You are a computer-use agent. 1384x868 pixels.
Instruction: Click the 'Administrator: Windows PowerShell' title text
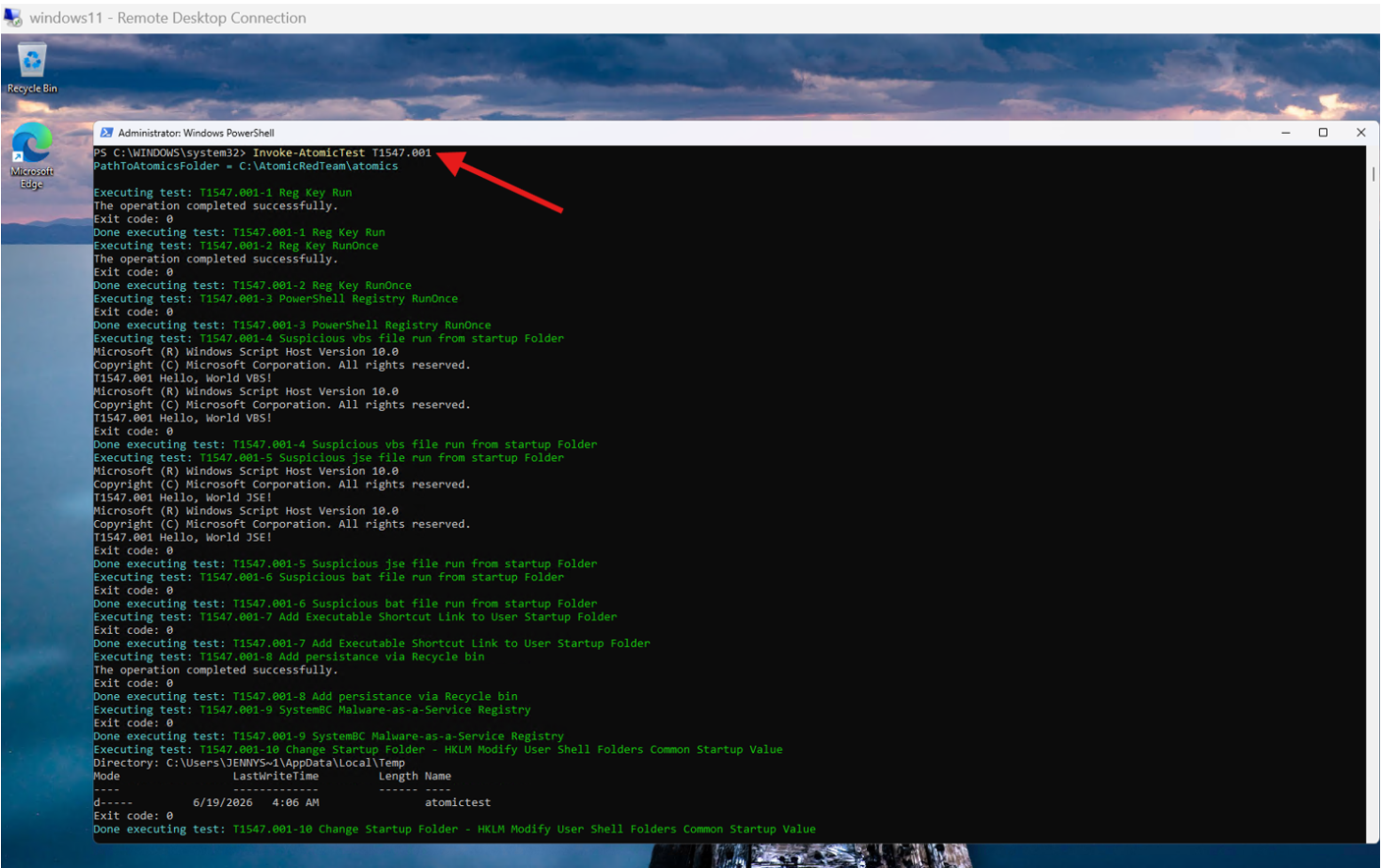coord(197,133)
